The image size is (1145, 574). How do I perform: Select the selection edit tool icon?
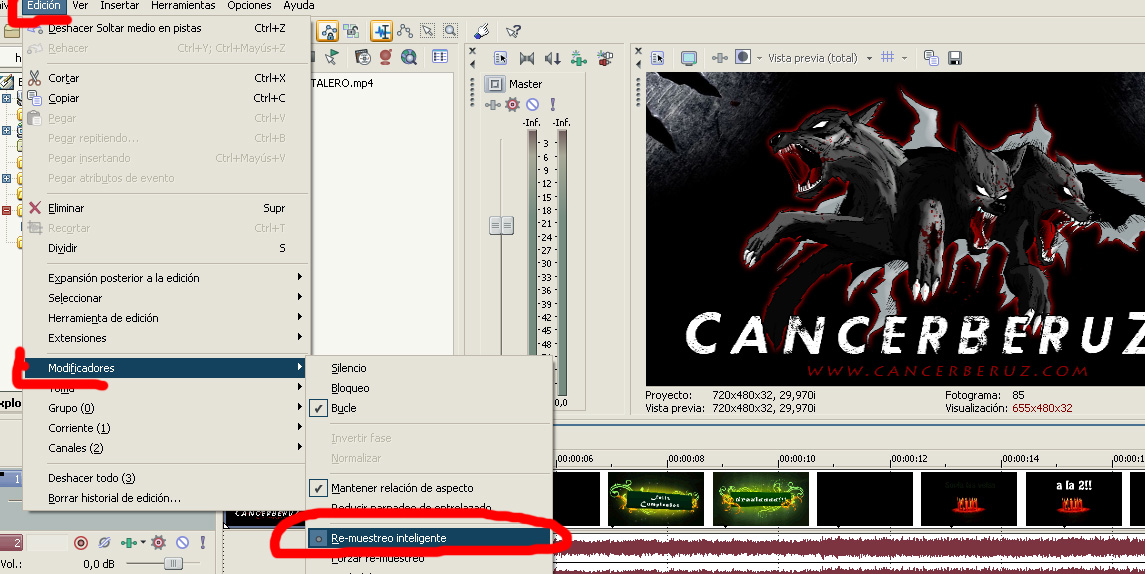427,31
